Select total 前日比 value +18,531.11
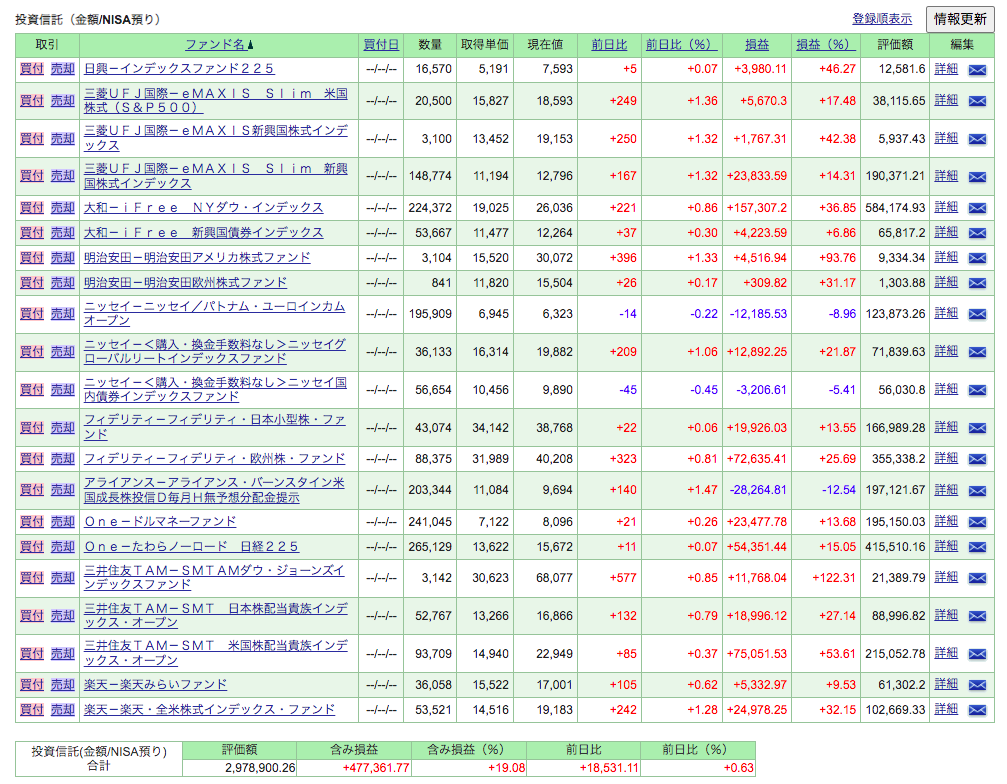 (x=609, y=768)
